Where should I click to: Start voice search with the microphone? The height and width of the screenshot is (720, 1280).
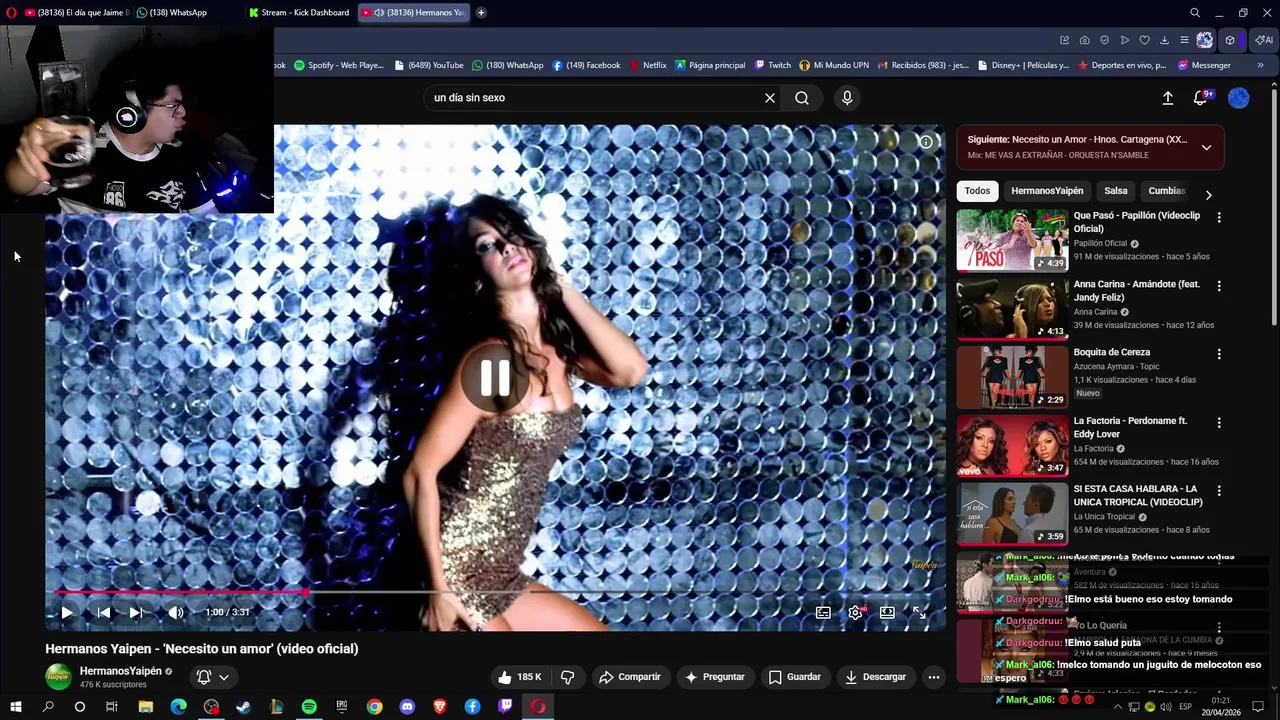click(x=847, y=98)
